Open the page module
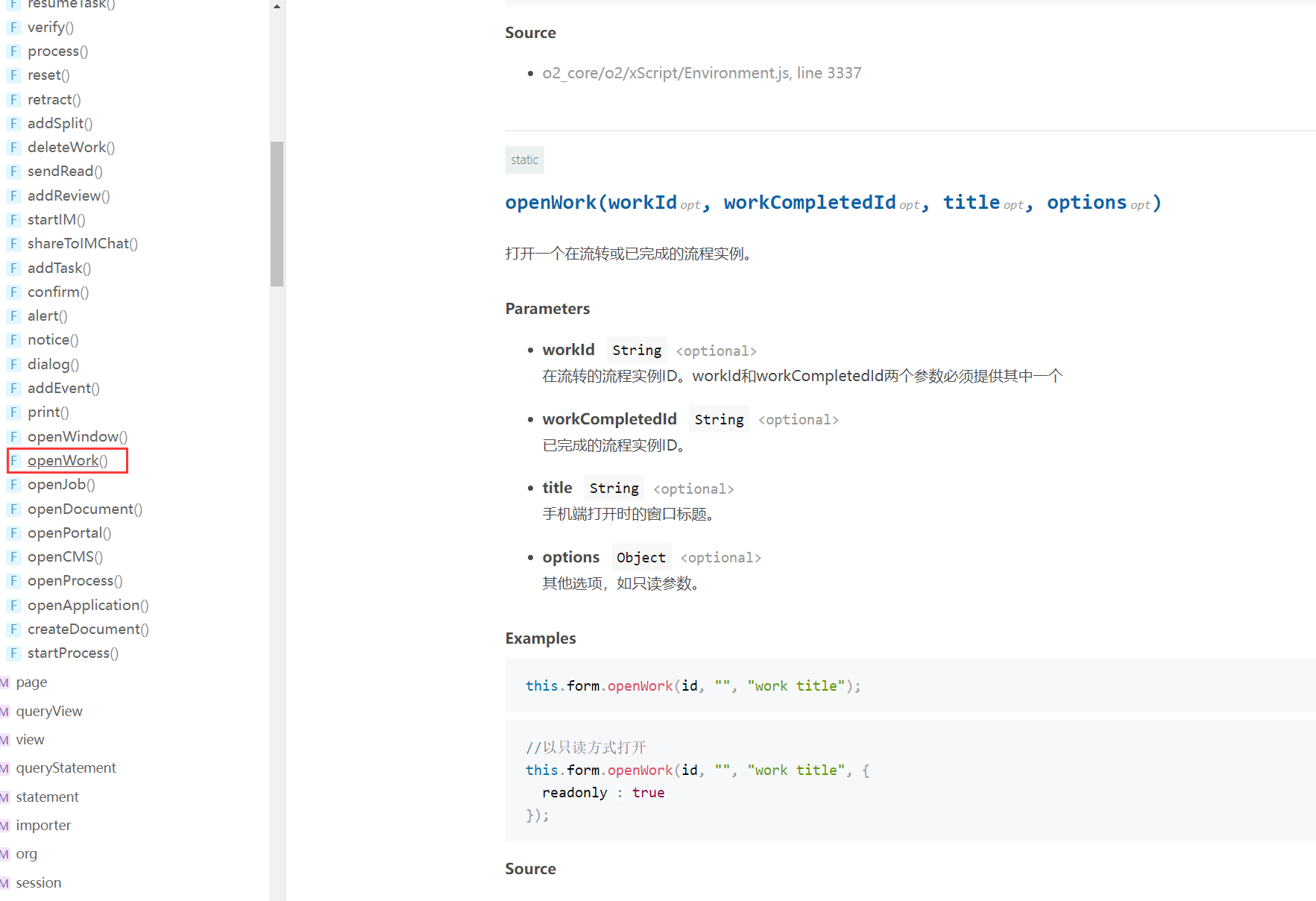Screen dimensions: 1316x901 (x=31, y=682)
